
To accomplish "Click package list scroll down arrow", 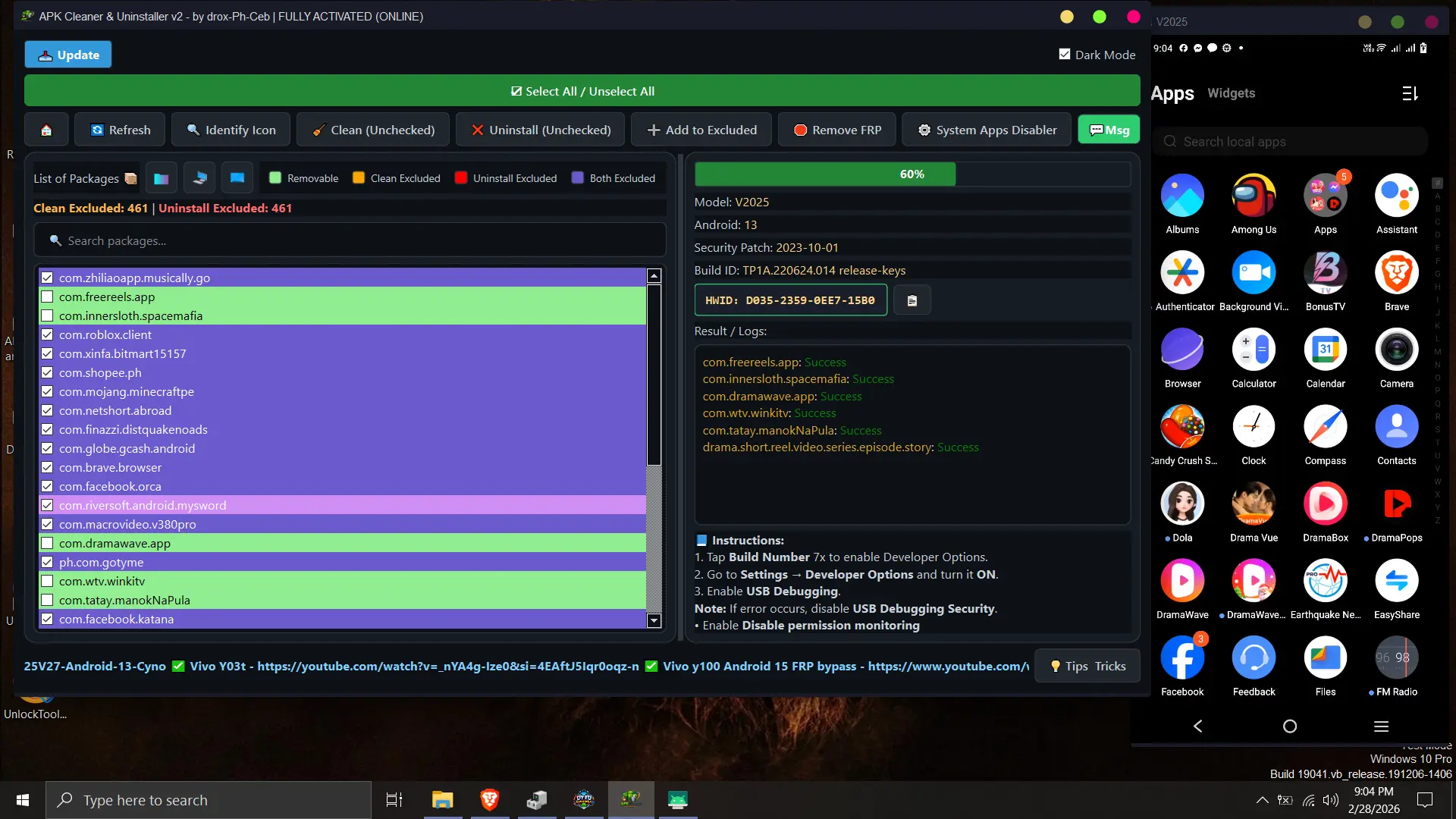I will [654, 620].
